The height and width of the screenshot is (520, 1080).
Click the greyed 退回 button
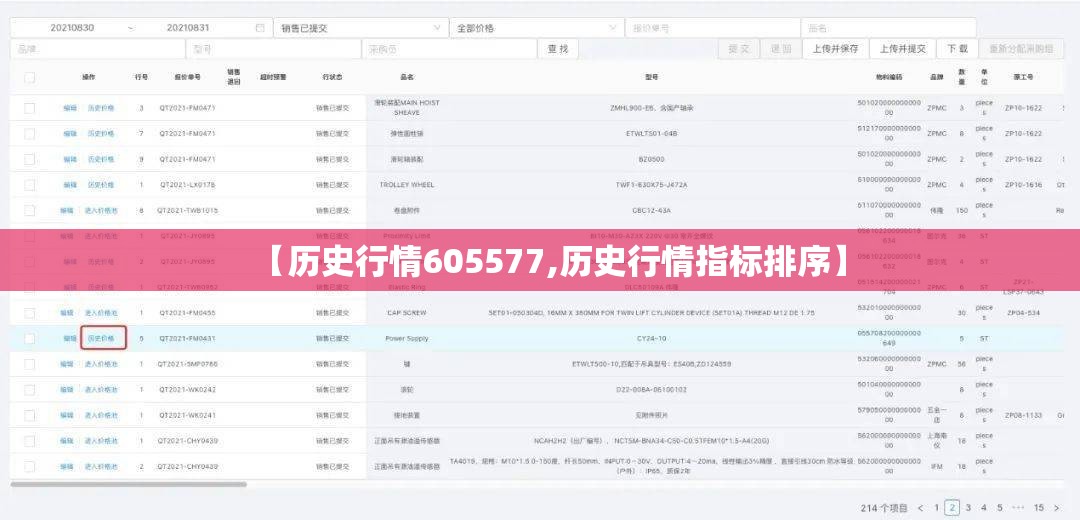[780, 49]
